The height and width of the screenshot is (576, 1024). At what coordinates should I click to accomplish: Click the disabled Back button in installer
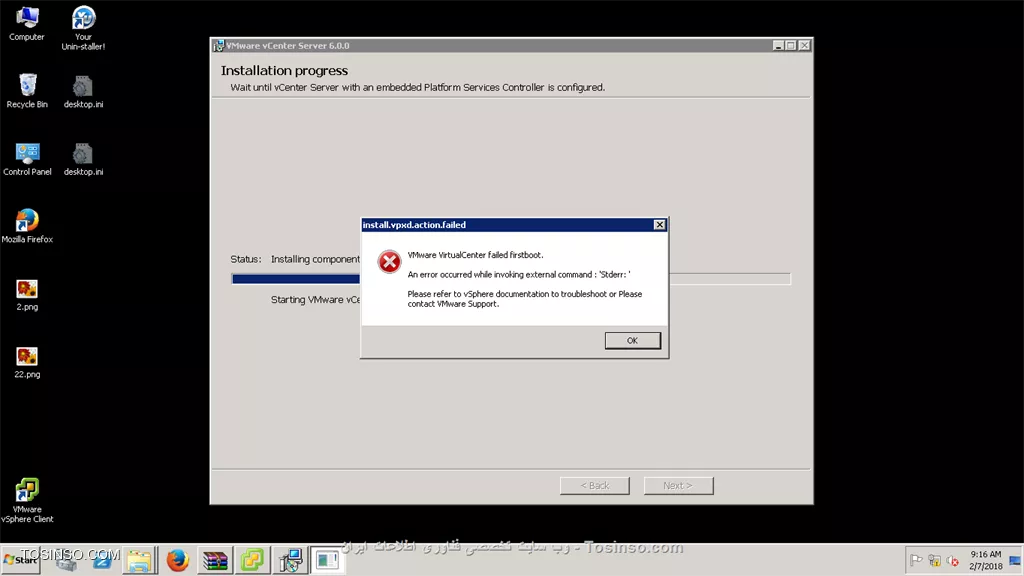[x=594, y=485]
